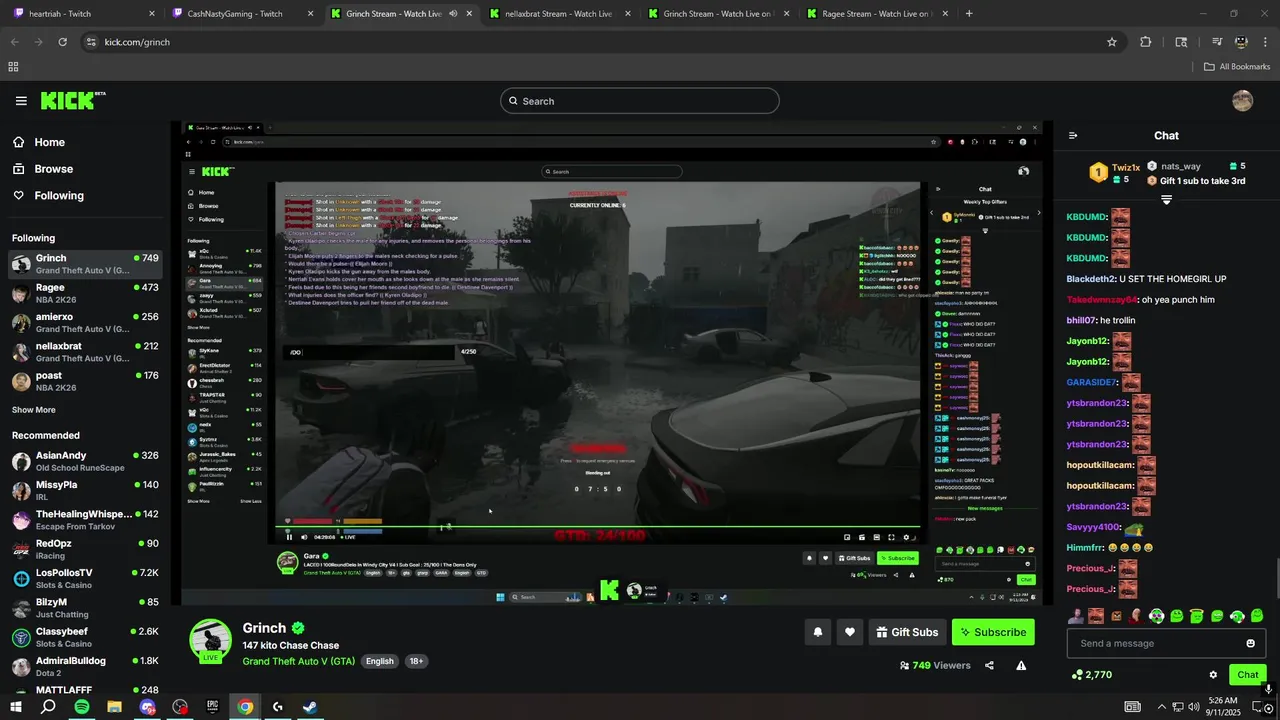Open Grinch streamer avatar with LIVE badge
Screen dimensions: 1280x720
tap(210, 640)
